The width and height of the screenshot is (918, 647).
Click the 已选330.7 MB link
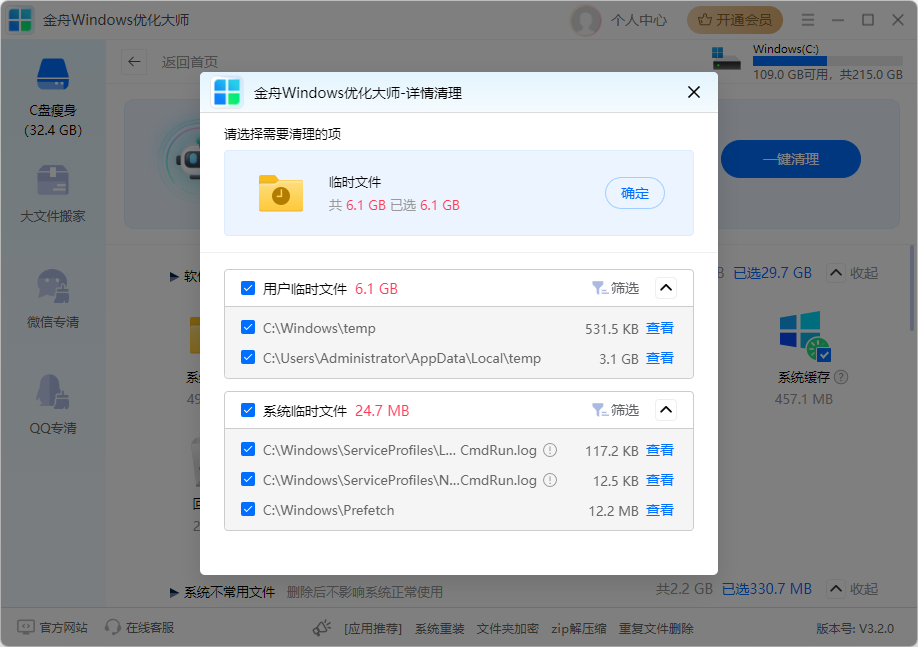click(x=767, y=589)
